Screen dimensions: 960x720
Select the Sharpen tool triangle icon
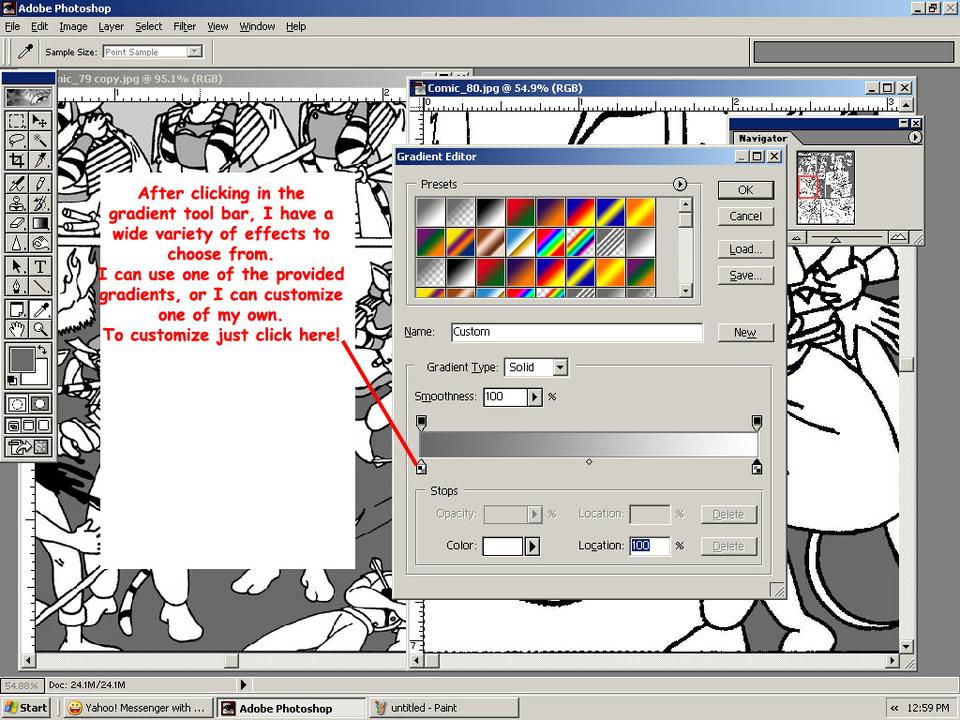(17, 244)
